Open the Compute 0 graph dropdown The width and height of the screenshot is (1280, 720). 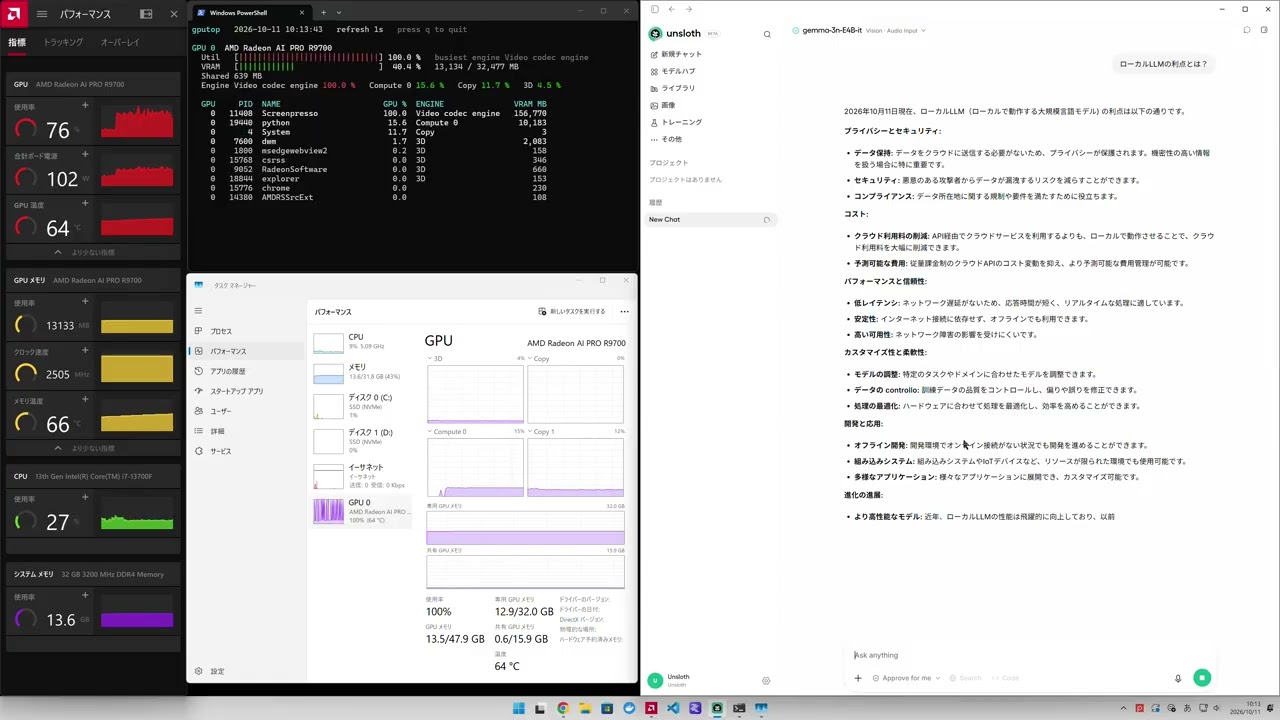click(x=447, y=431)
